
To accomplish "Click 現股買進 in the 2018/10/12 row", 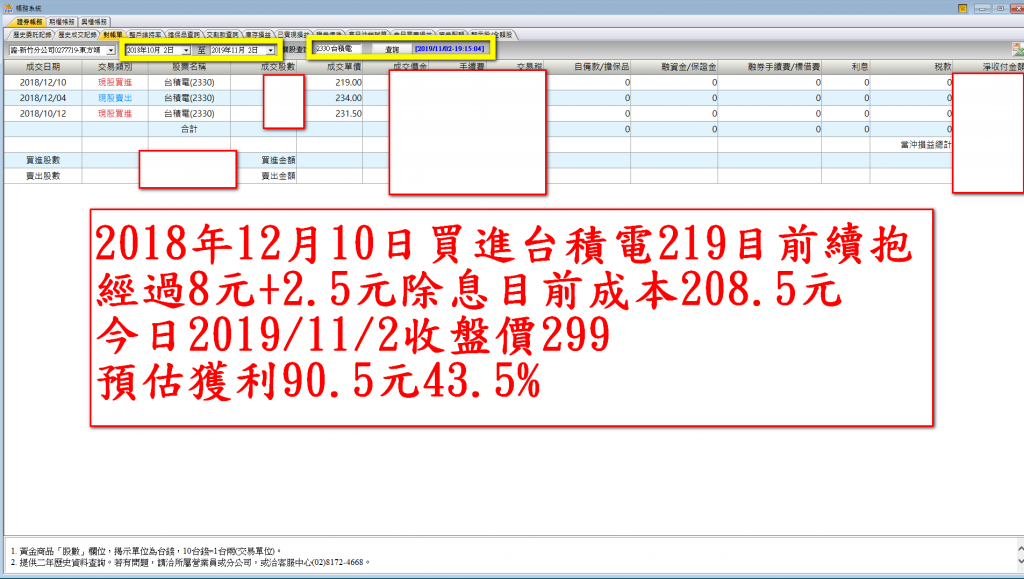I will pyautogui.click(x=115, y=114).
